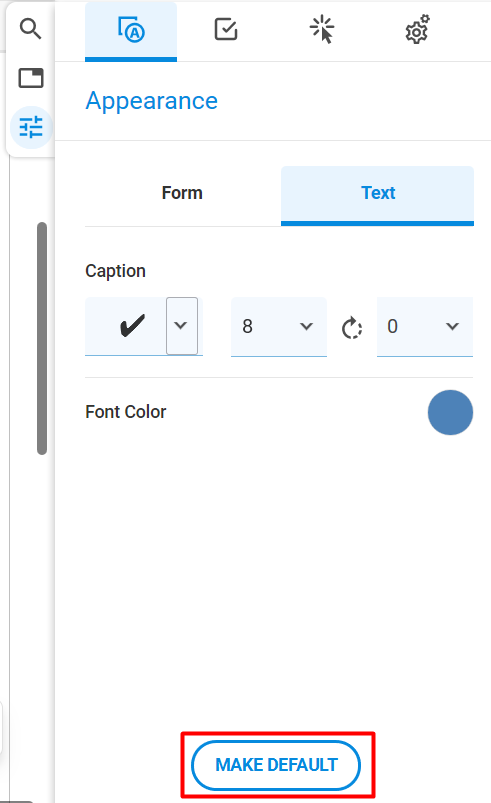Open the rotation 0 dropdown

(425, 326)
